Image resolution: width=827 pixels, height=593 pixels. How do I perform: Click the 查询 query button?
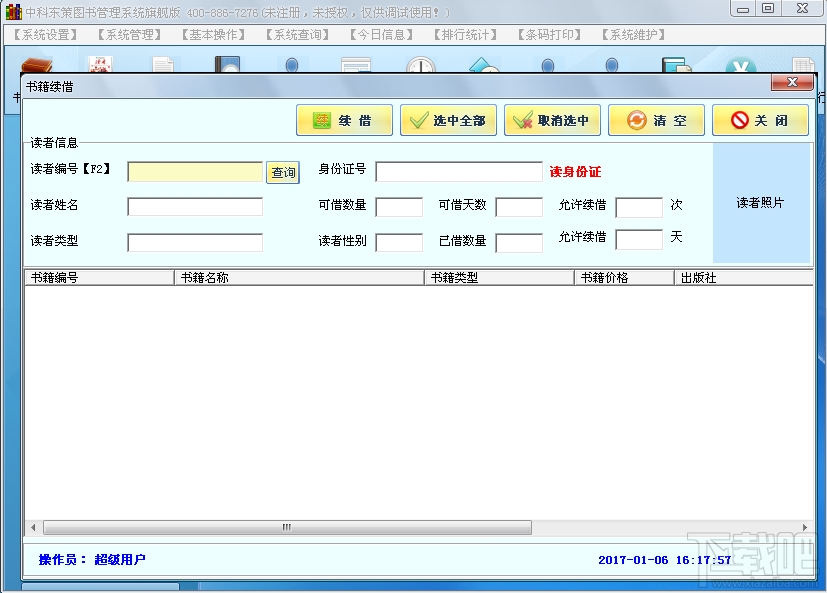click(283, 173)
